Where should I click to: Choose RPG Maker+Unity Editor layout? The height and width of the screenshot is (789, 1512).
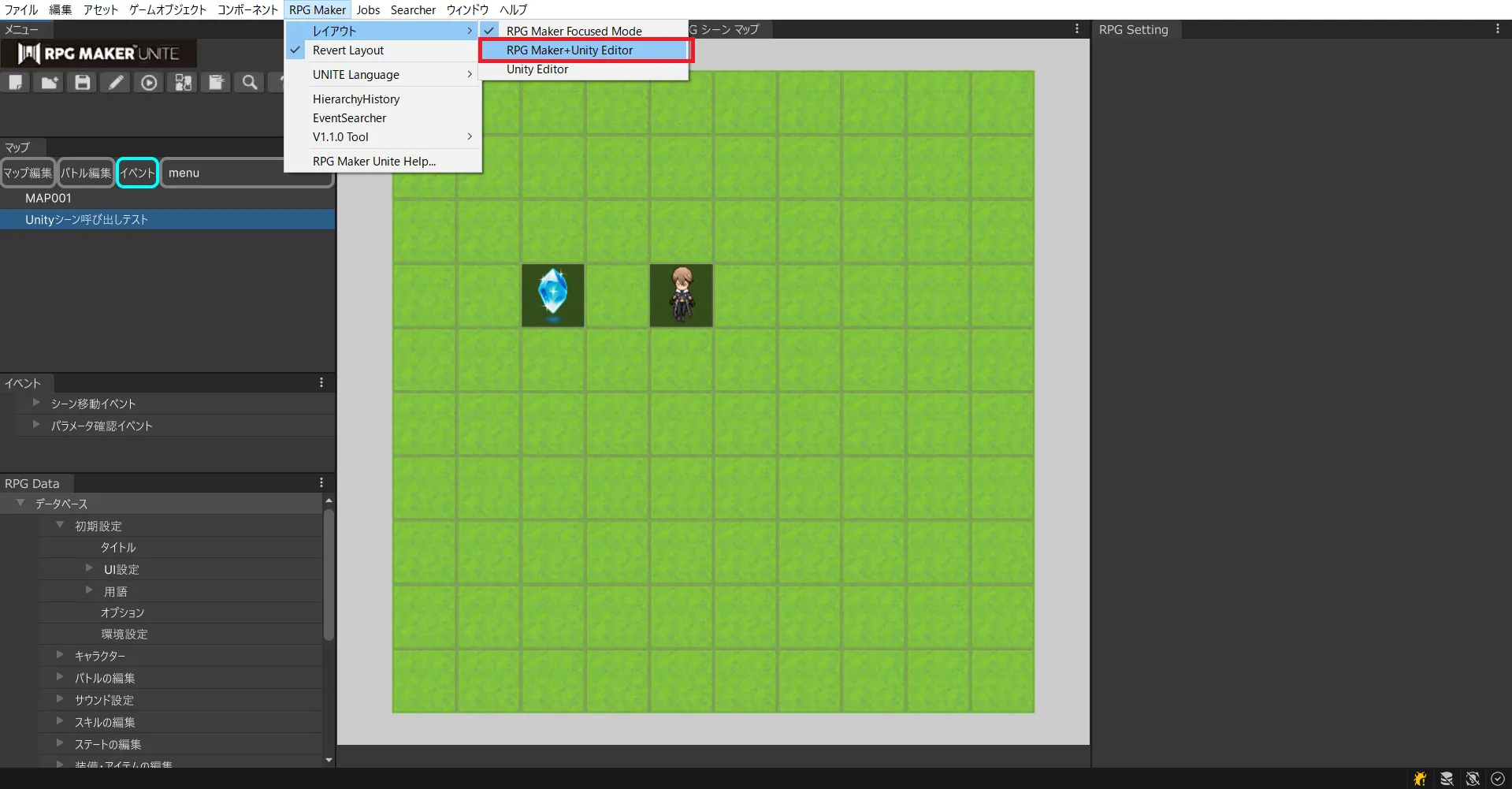point(570,50)
